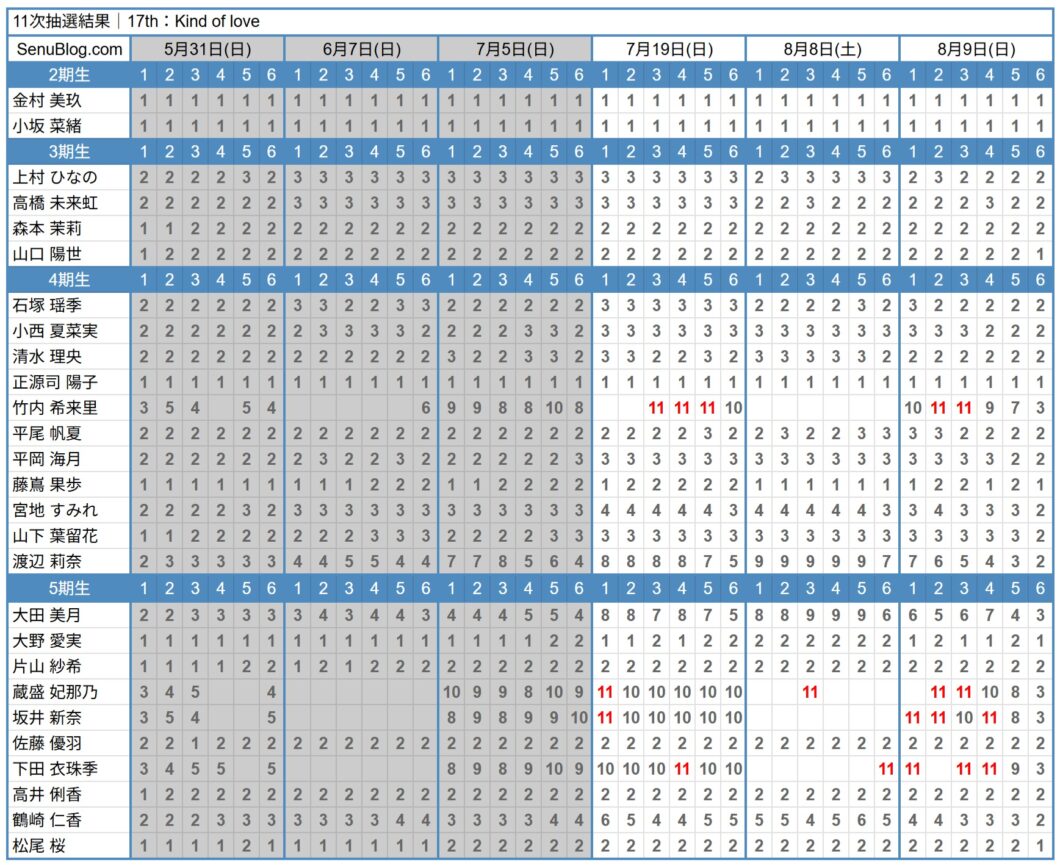Click the 8月8日(土) date header

tap(823, 49)
